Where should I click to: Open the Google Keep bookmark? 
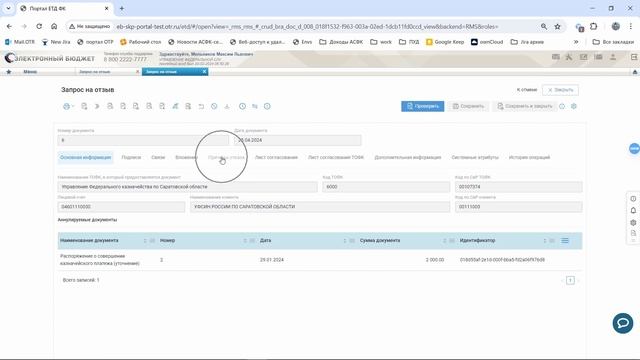[x=445, y=42]
